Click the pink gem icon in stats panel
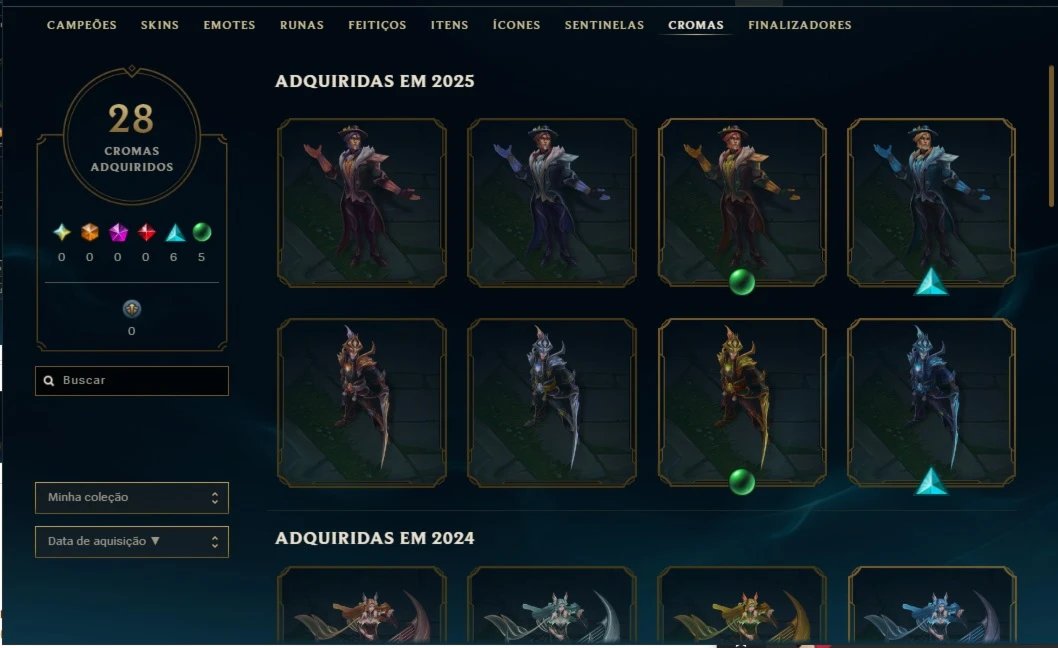 click(x=118, y=233)
